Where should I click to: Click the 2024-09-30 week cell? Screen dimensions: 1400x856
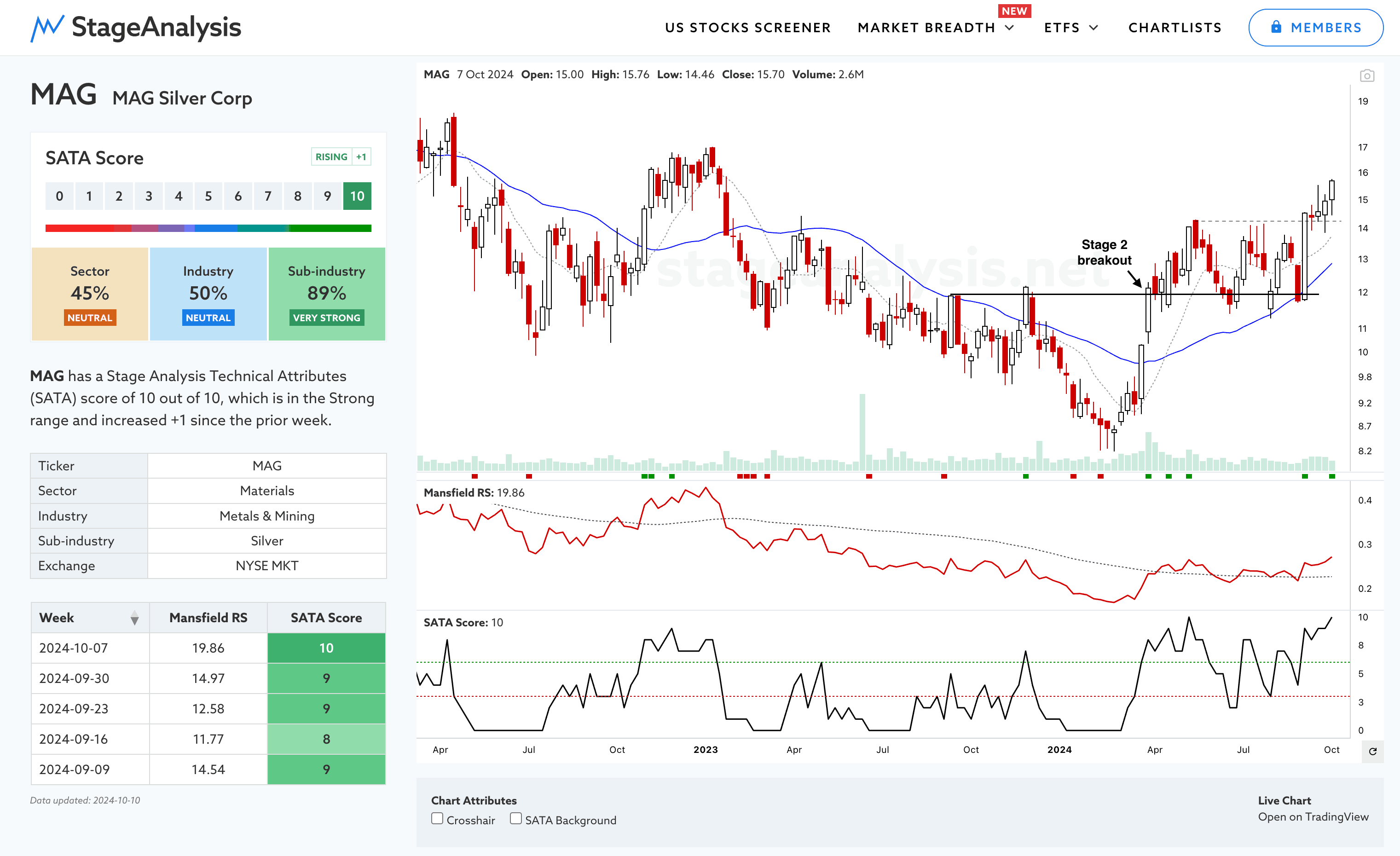point(90,678)
